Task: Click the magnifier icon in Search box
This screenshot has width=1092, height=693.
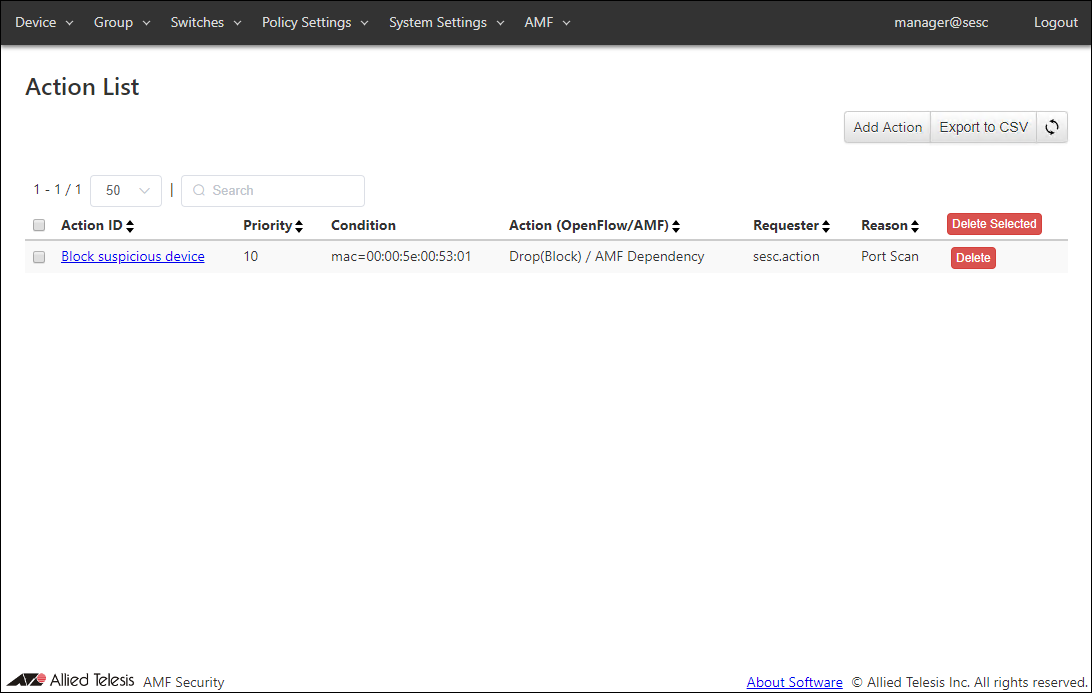Action: (x=199, y=190)
